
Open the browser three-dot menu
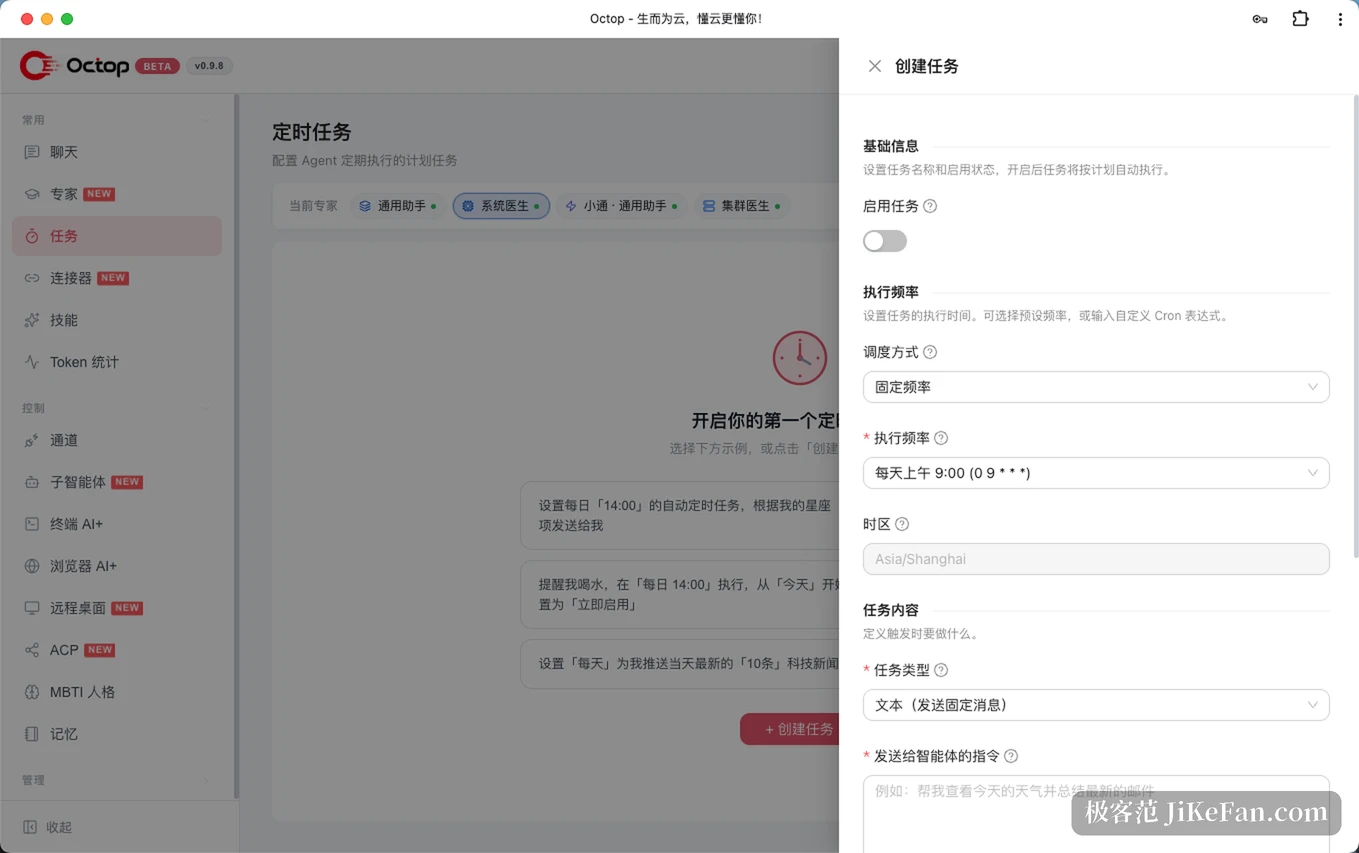coord(1340,18)
